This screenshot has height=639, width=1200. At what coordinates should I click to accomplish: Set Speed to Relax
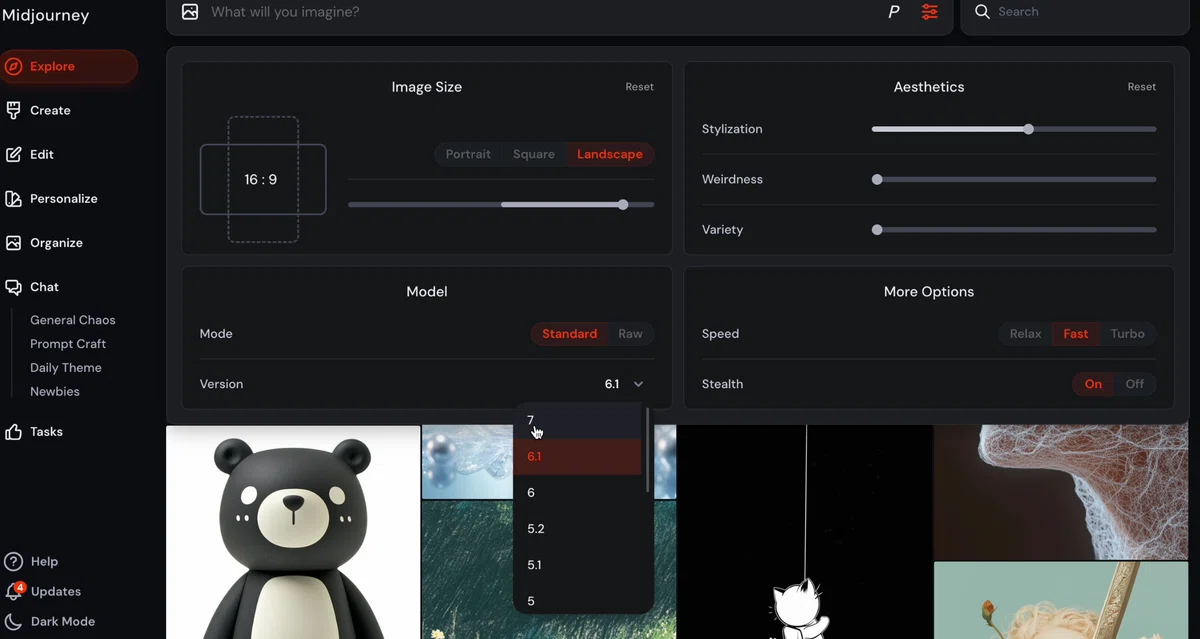click(x=1025, y=334)
